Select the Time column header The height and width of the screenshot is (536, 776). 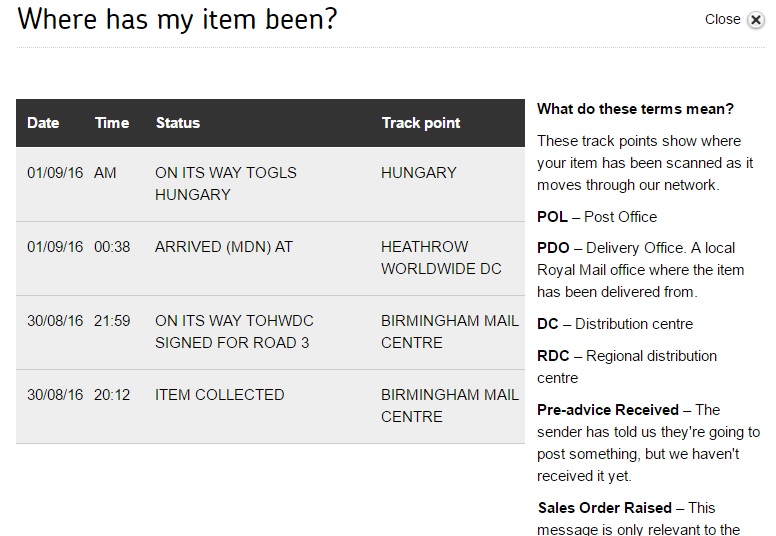coord(112,123)
